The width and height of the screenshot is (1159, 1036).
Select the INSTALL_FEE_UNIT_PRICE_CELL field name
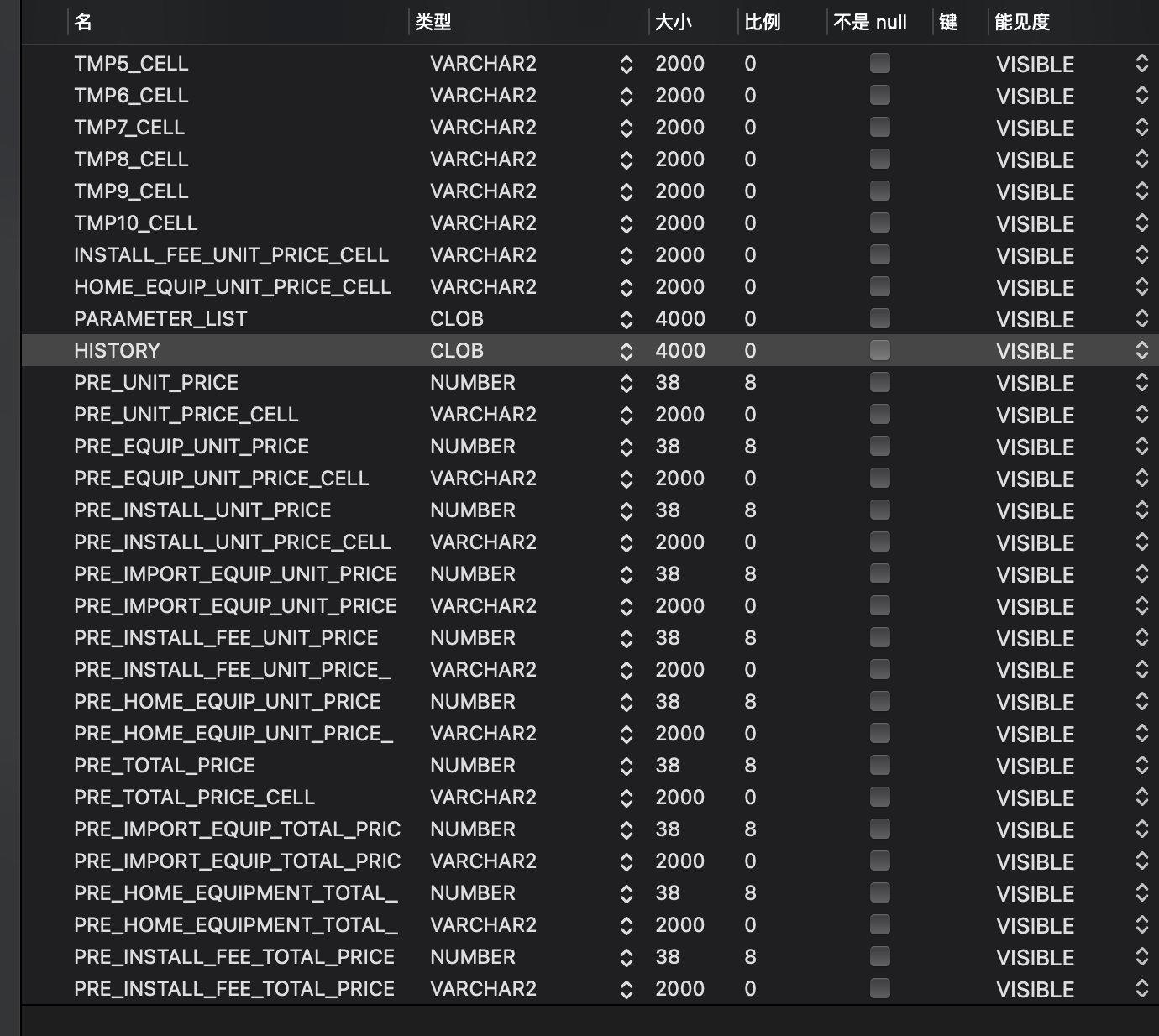[x=231, y=255]
